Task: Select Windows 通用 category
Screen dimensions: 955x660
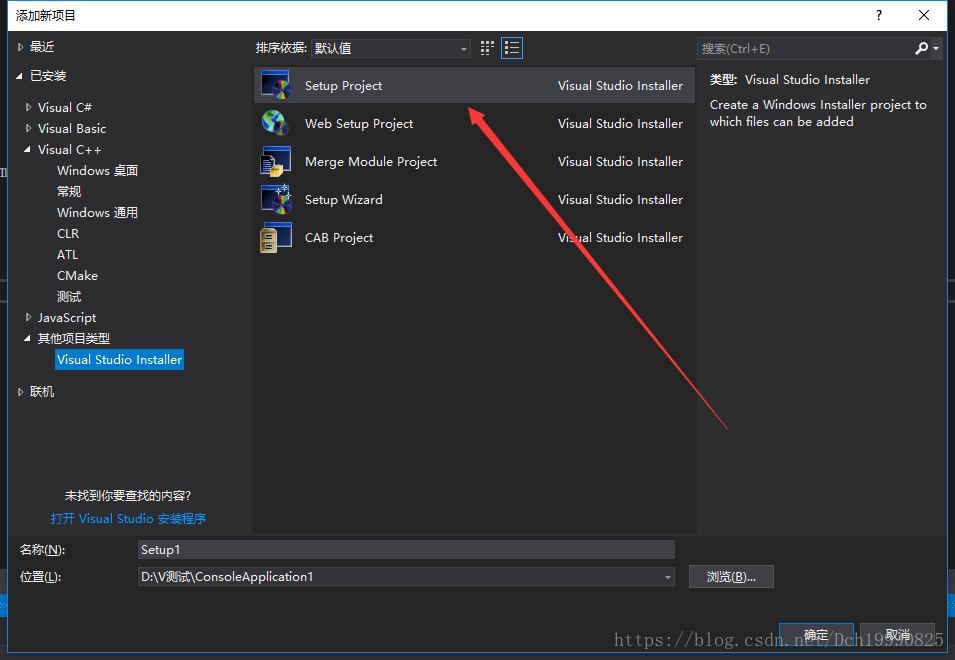Action: coord(97,212)
